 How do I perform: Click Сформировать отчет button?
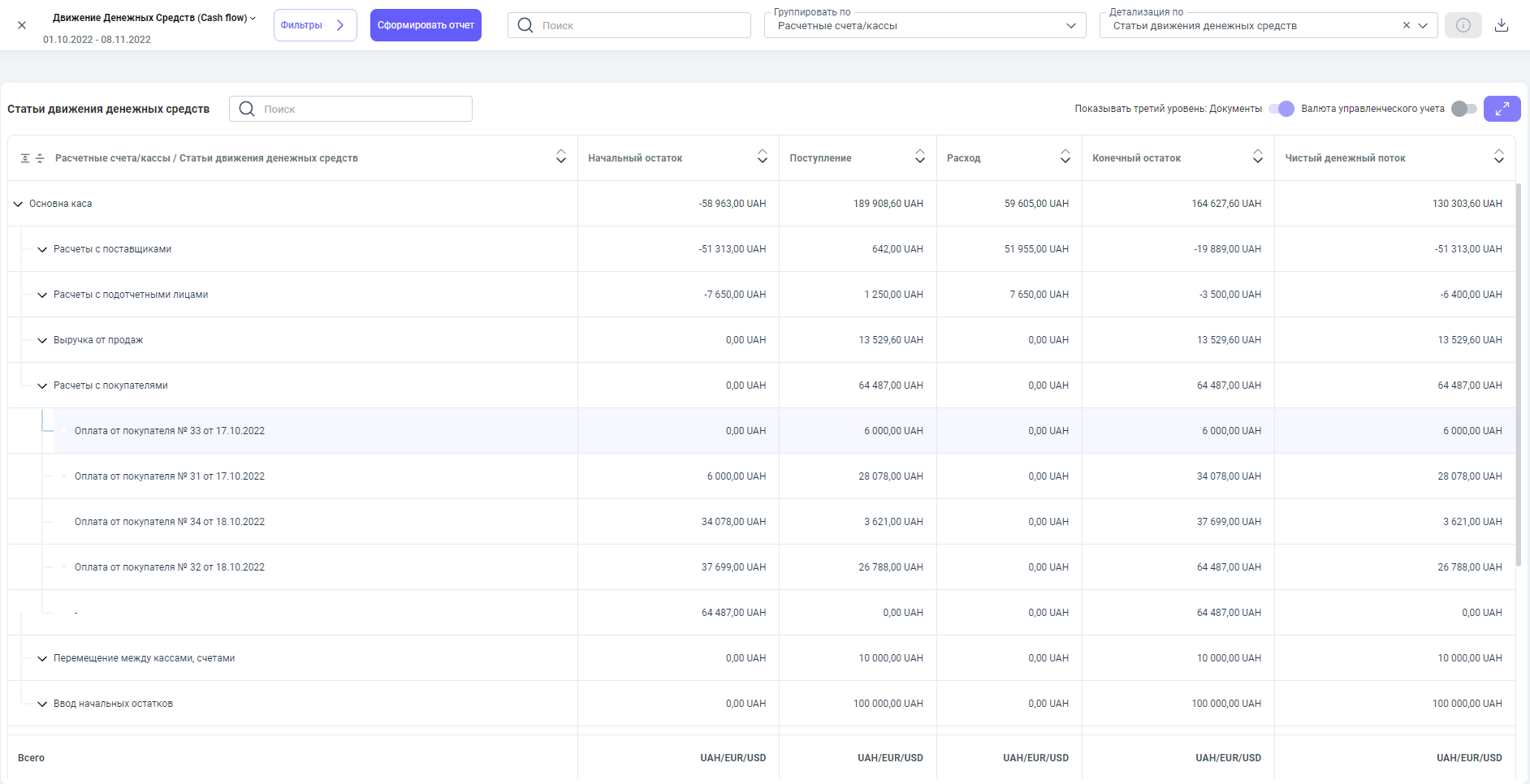(x=426, y=25)
